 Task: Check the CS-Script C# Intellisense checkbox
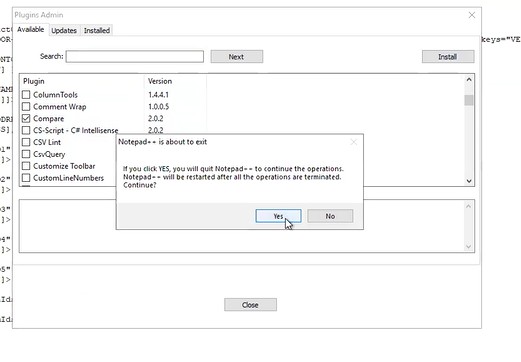pos(26,130)
